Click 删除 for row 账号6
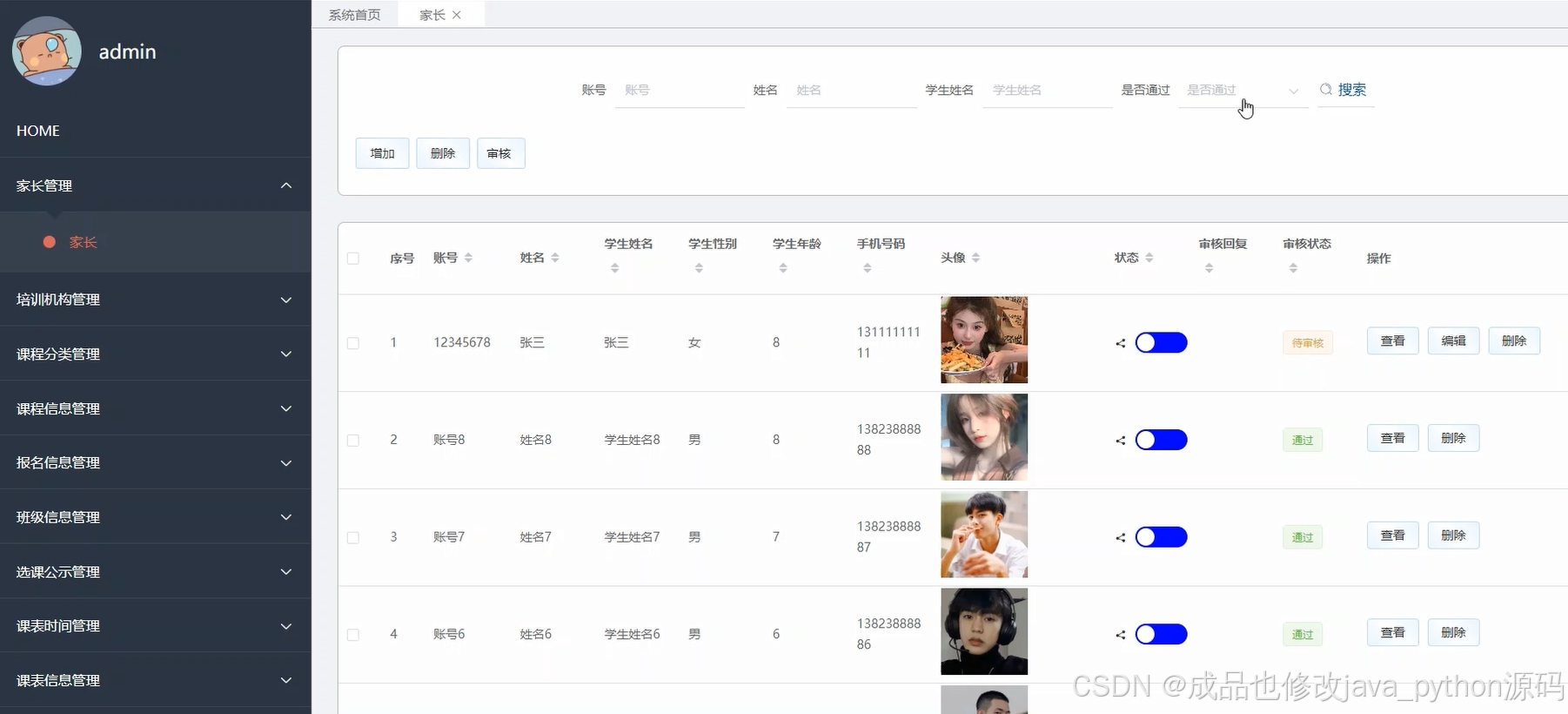 click(x=1454, y=632)
